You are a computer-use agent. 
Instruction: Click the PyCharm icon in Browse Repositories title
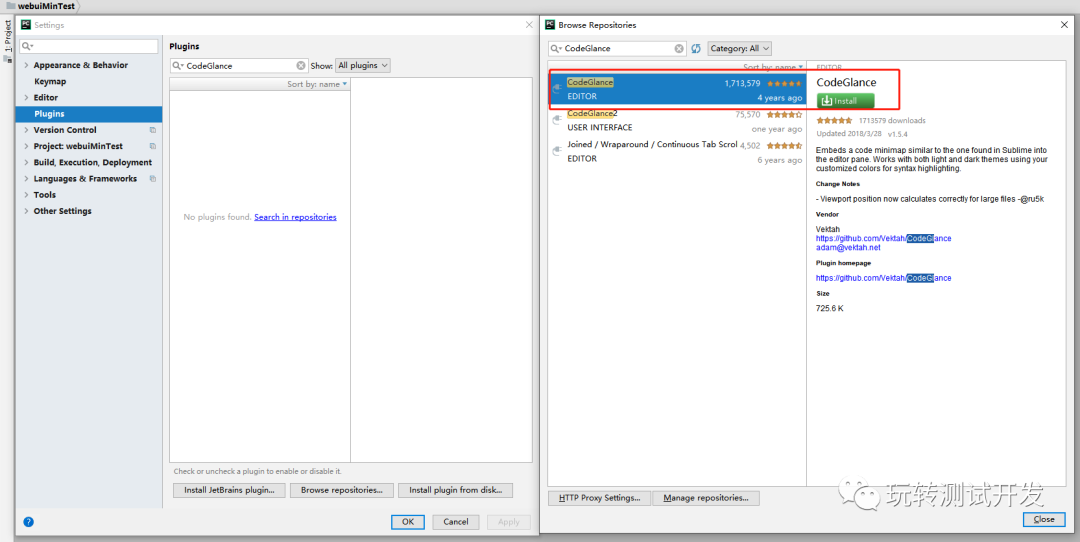pos(550,25)
